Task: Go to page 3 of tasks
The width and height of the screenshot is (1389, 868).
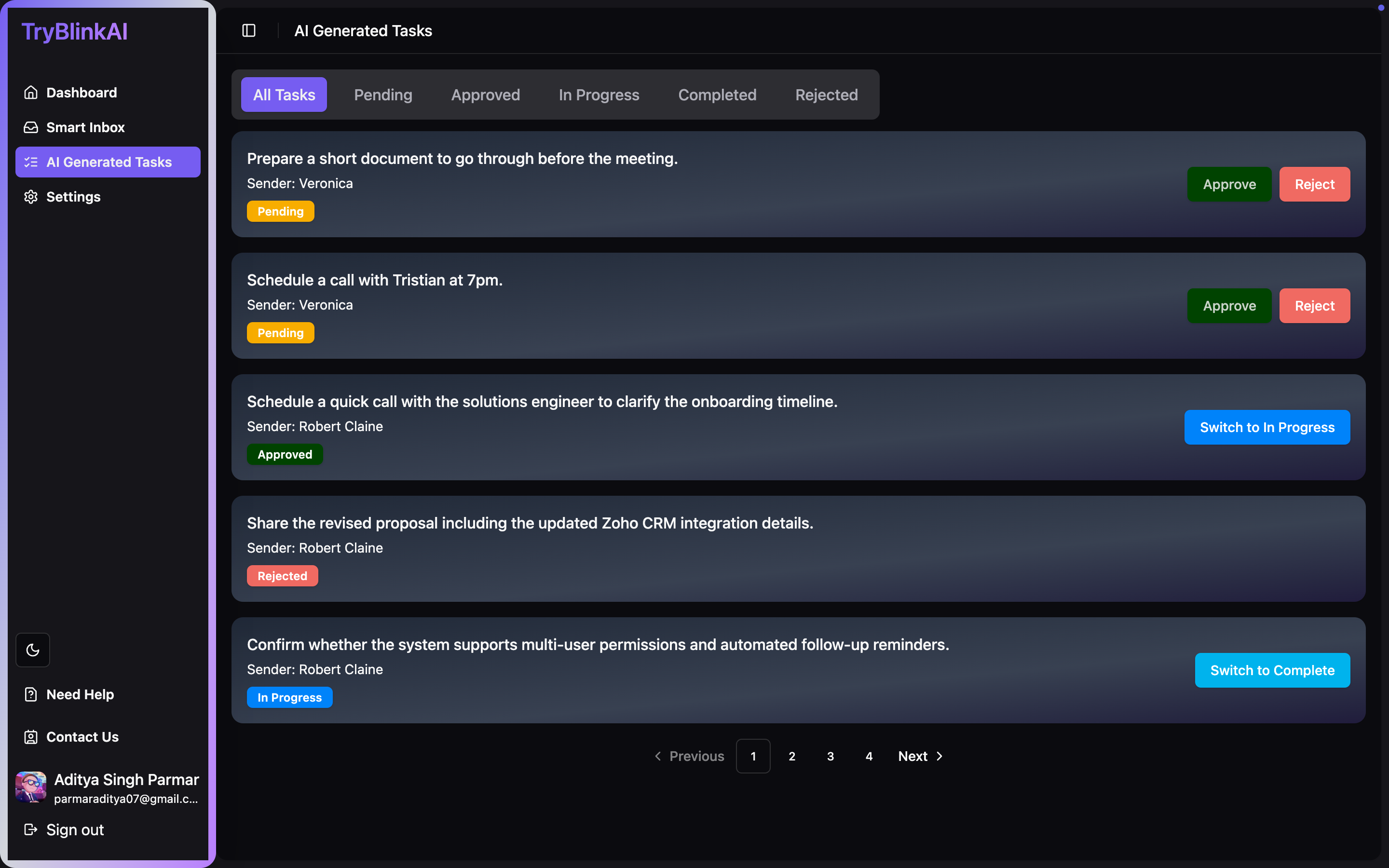Action: pos(830,756)
